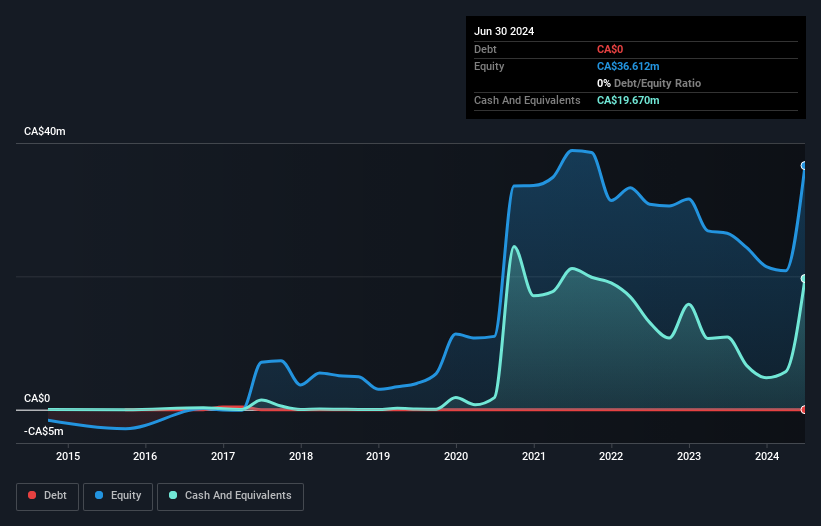Click the -CA$5m y-axis label
Screen dimensions: 821x526
[x=43, y=431]
